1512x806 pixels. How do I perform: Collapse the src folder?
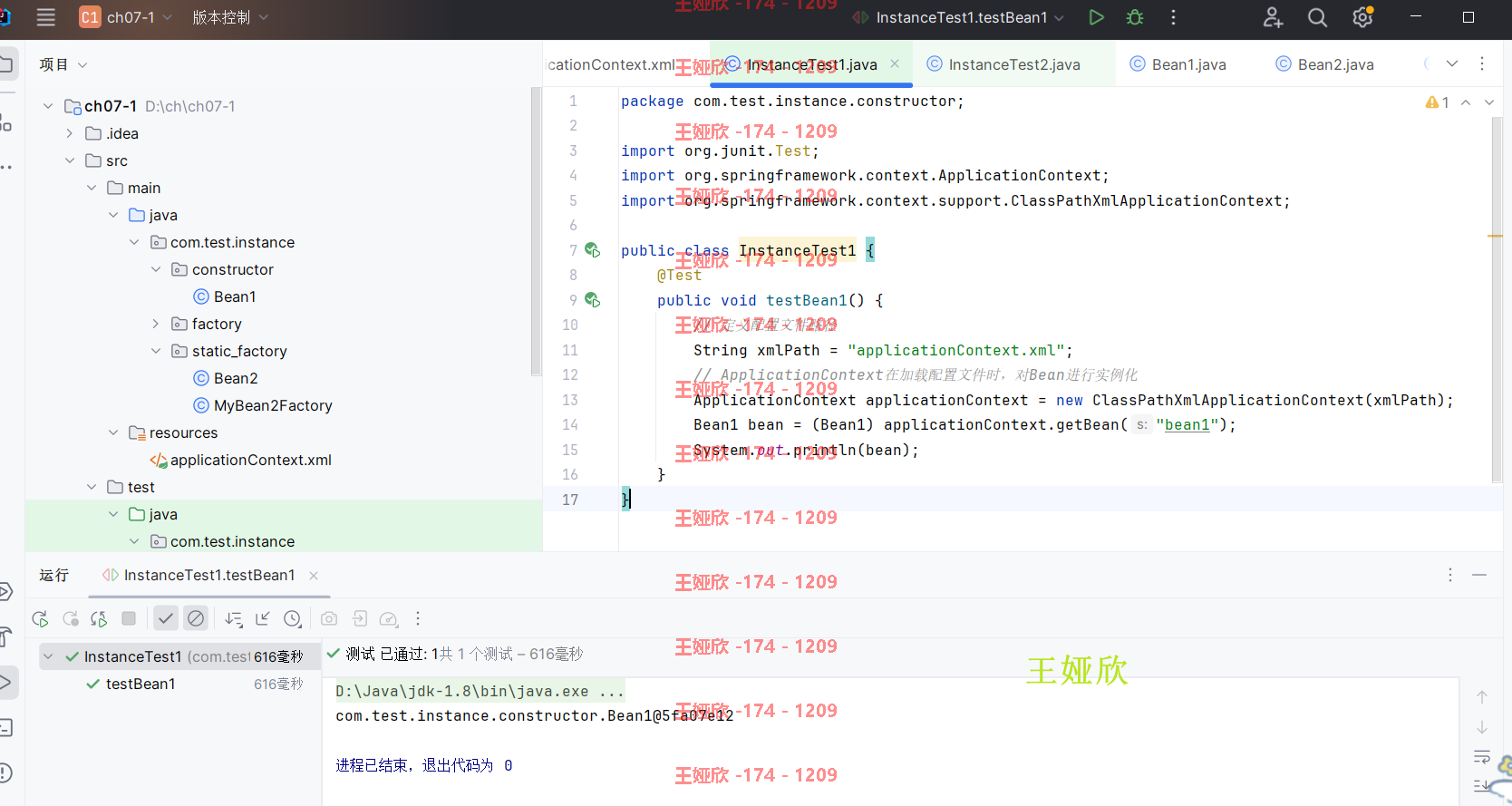click(70, 160)
